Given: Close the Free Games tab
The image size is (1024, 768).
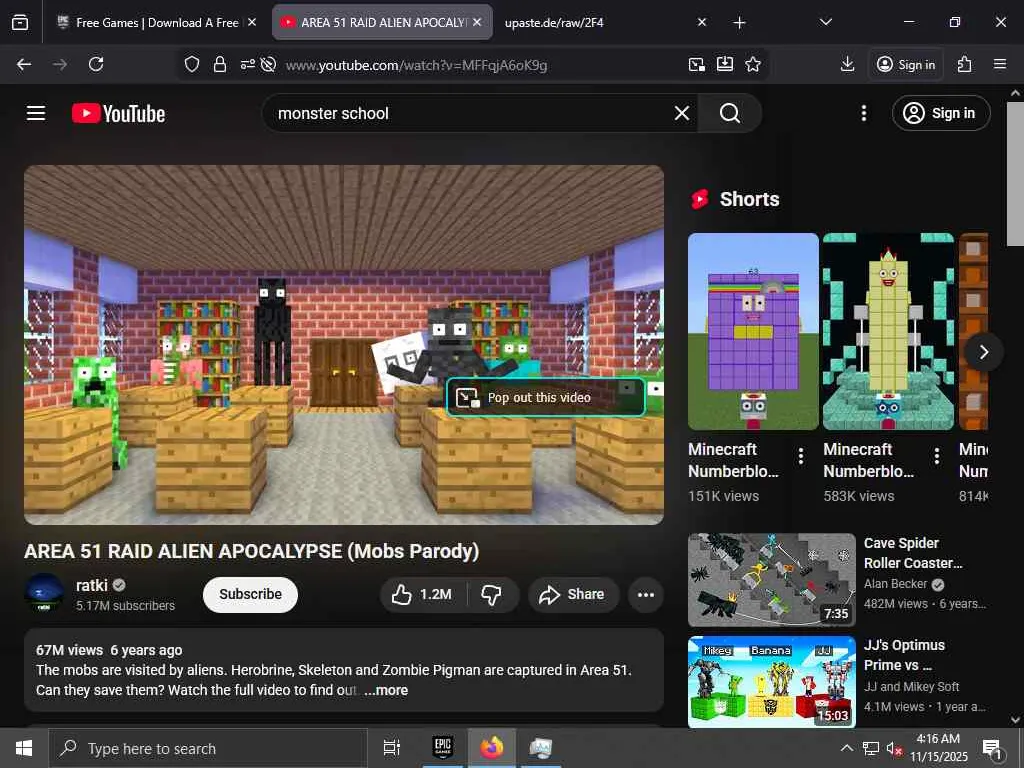Looking at the screenshot, I should (252, 22).
